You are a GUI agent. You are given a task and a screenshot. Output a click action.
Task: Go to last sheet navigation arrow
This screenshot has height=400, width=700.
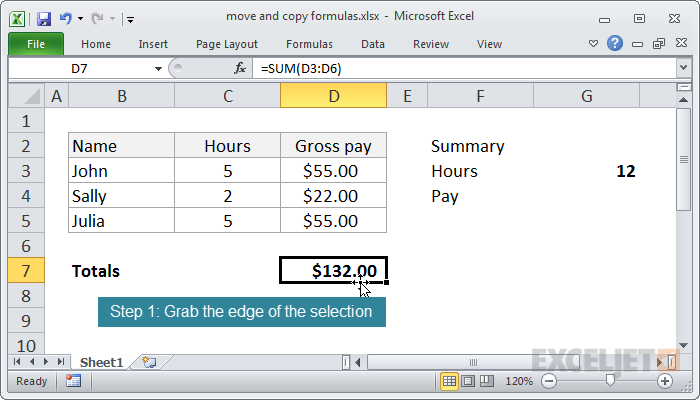click(x=61, y=362)
